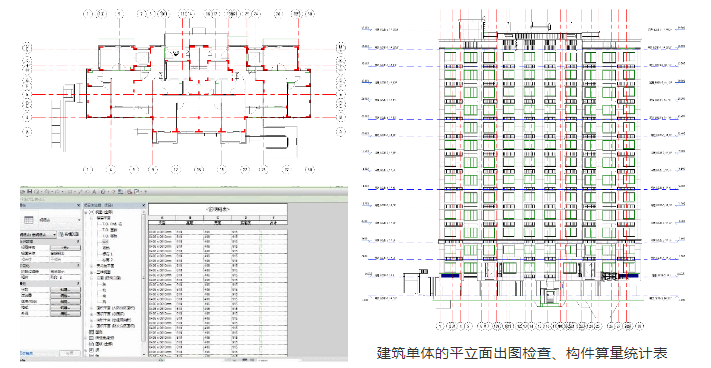Click the 编辑 button for 排序/成组
The width and height of the screenshot is (711, 368).
(x=65, y=301)
